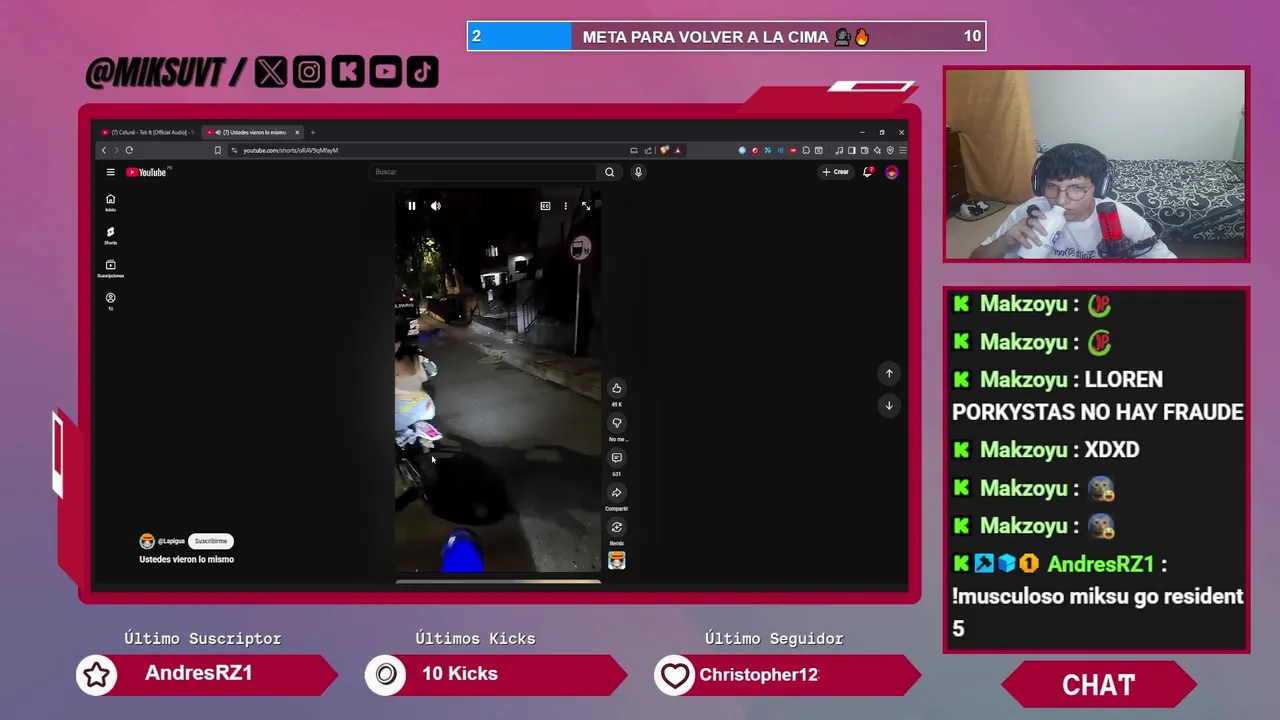Mute the Short with the speaker icon

coord(435,206)
